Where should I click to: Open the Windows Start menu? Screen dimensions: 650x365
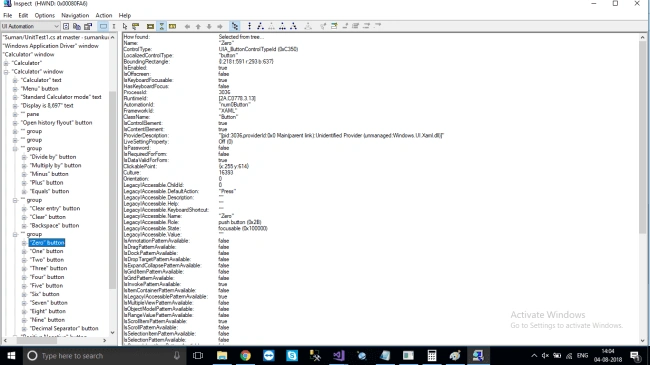[11, 356]
